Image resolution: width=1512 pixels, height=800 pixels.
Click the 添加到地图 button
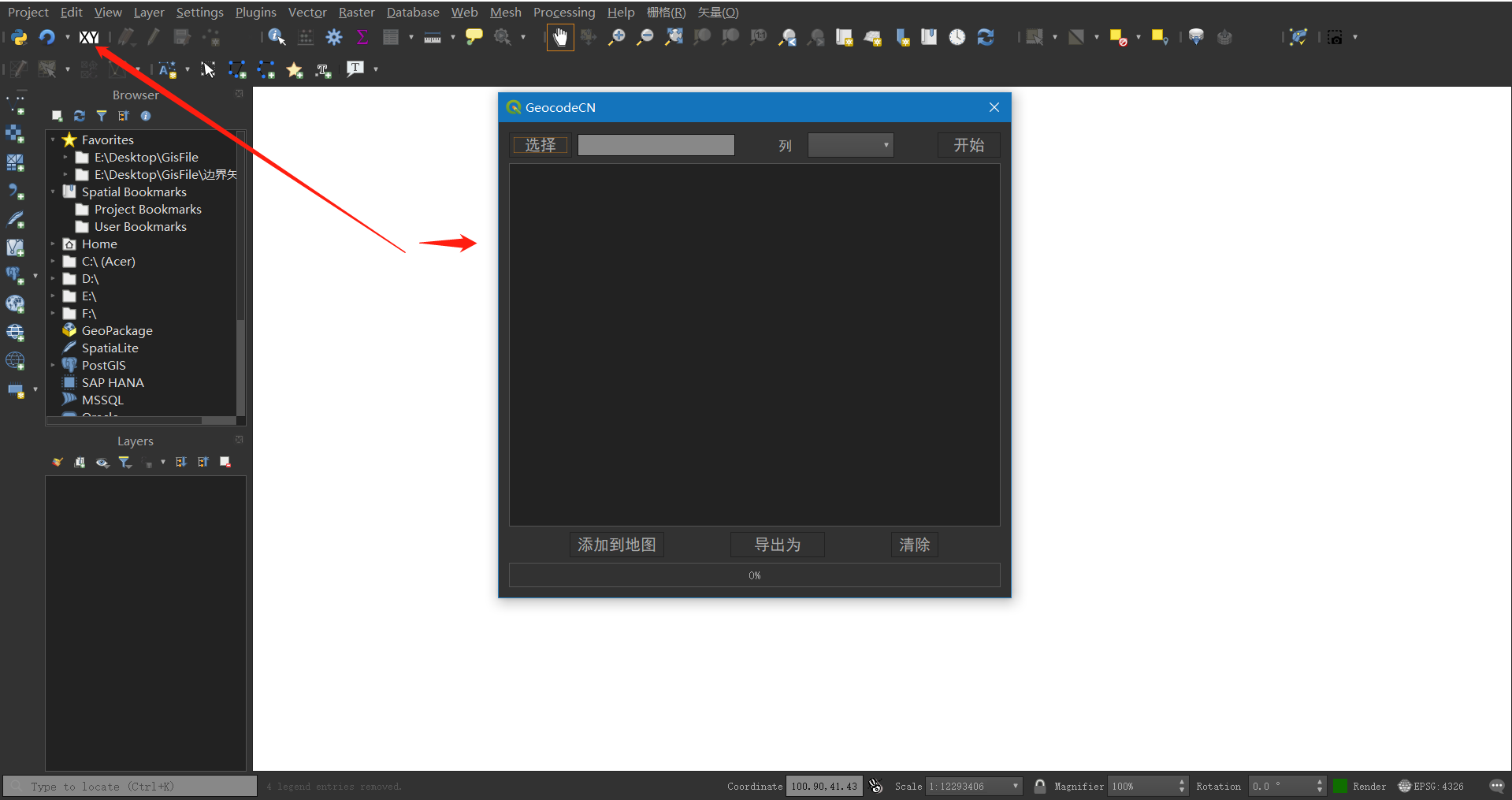(616, 544)
